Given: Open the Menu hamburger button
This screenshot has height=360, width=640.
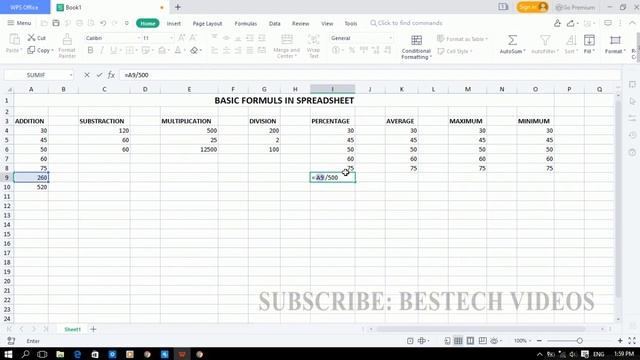Looking at the screenshot, I should pos(19,23).
